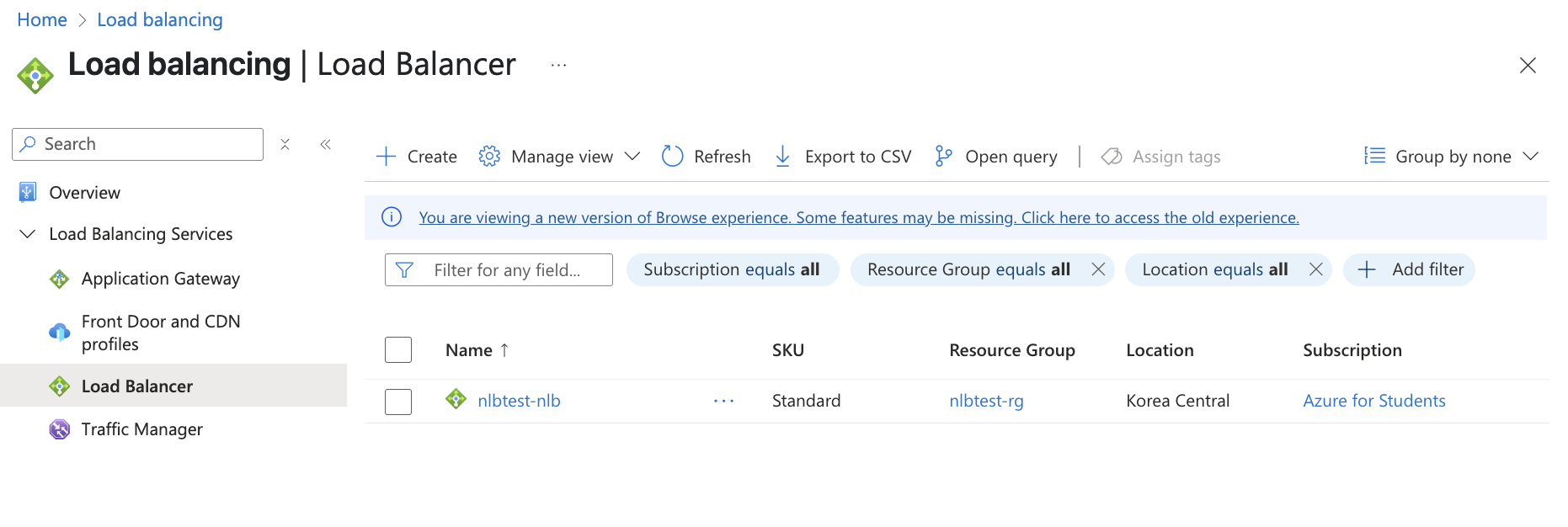
Task: Toggle the select-all header checkbox
Action: pos(398,349)
